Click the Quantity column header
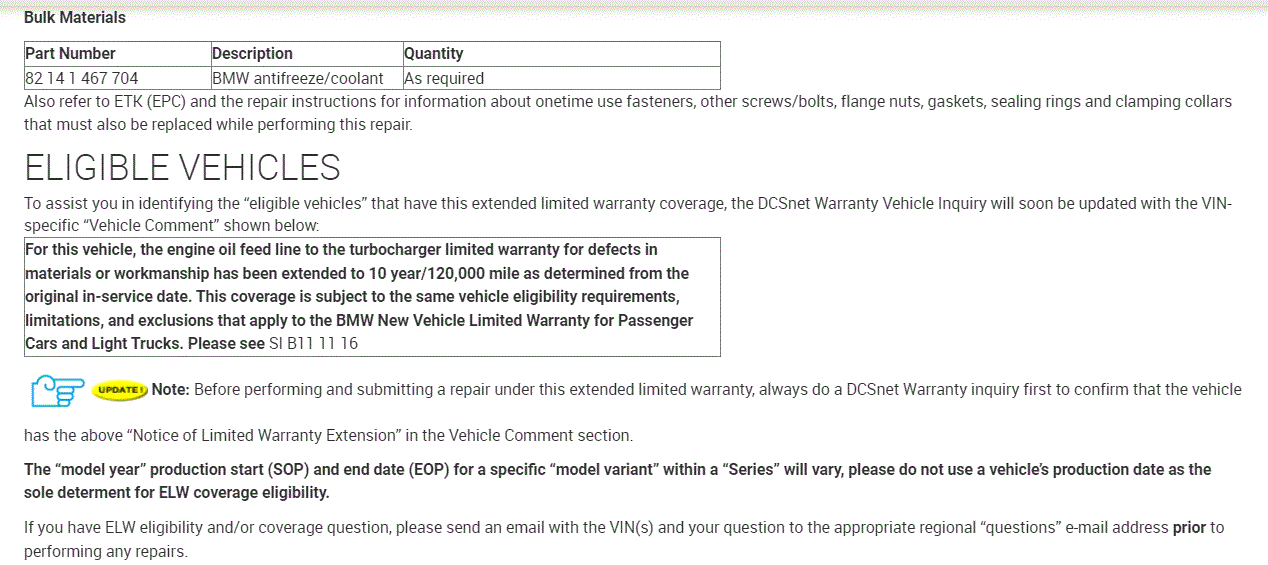The image size is (1268, 565). (x=434, y=53)
